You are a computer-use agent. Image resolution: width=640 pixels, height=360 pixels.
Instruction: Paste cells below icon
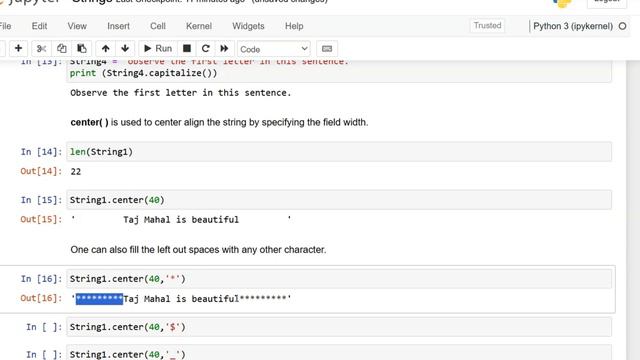coord(82,49)
